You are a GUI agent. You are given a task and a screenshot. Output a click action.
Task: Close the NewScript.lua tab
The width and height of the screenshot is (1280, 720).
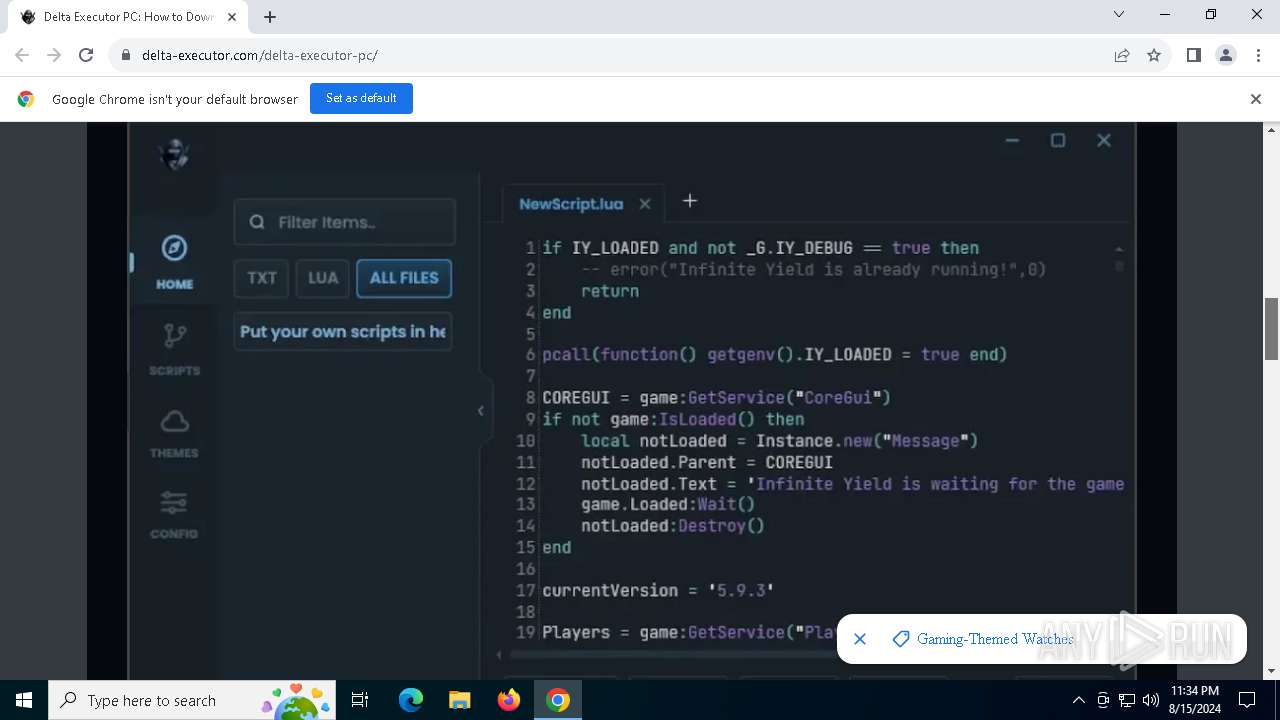(x=645, y=204)
